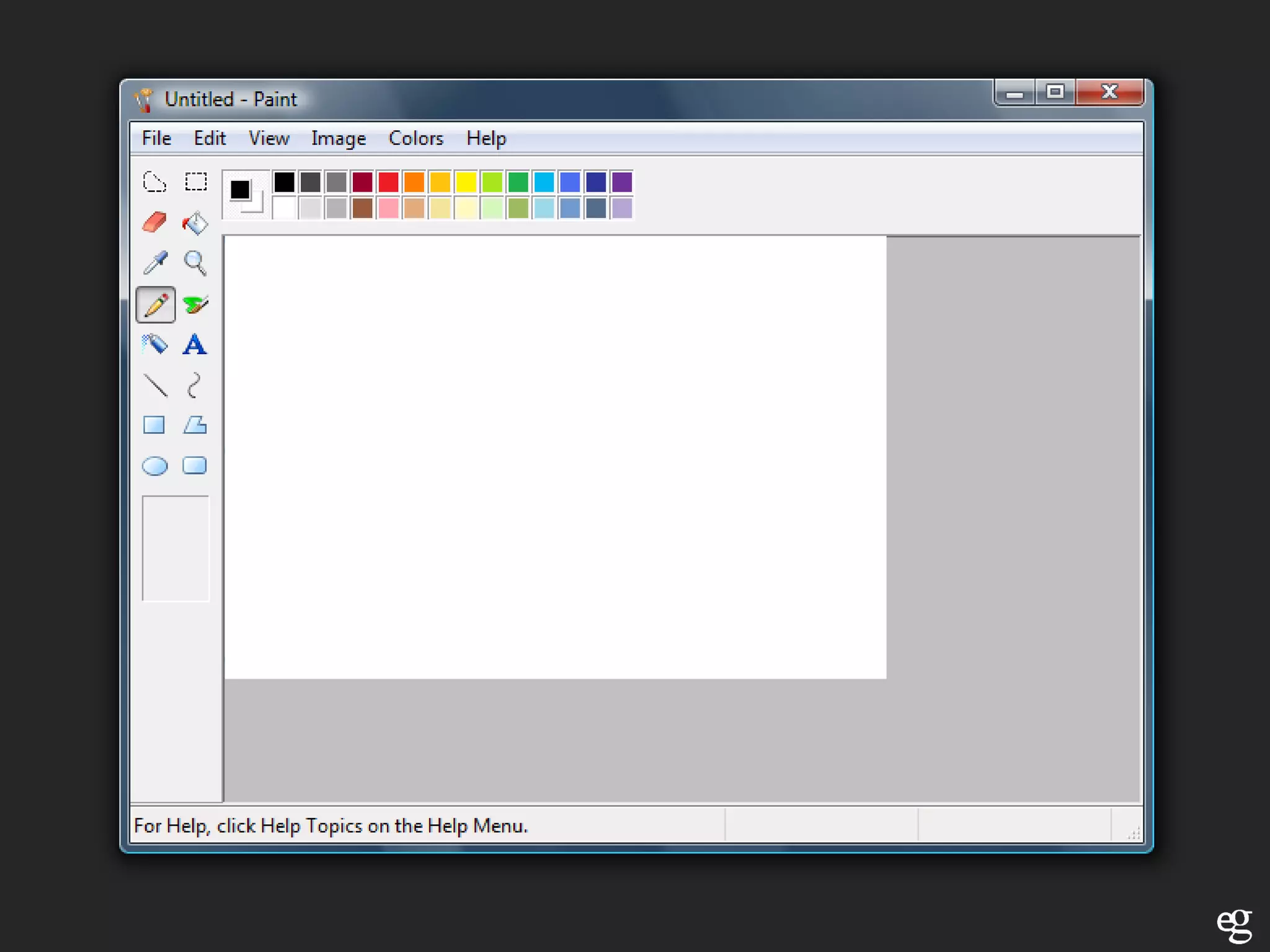Select the rectangular Select tool
Viewport: 1270px width, 952px height.
pos(195,182)
